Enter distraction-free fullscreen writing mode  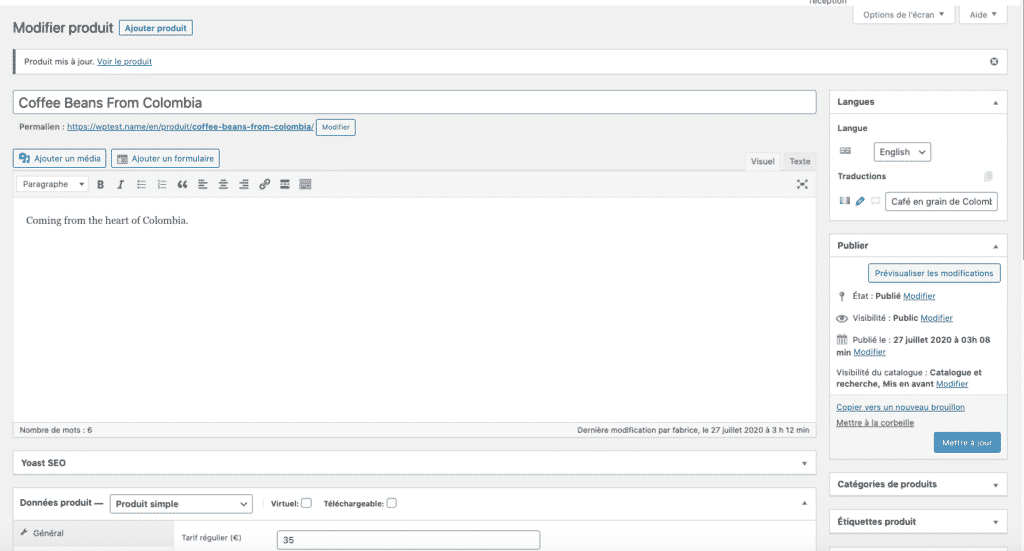click(x=802, y=185)
